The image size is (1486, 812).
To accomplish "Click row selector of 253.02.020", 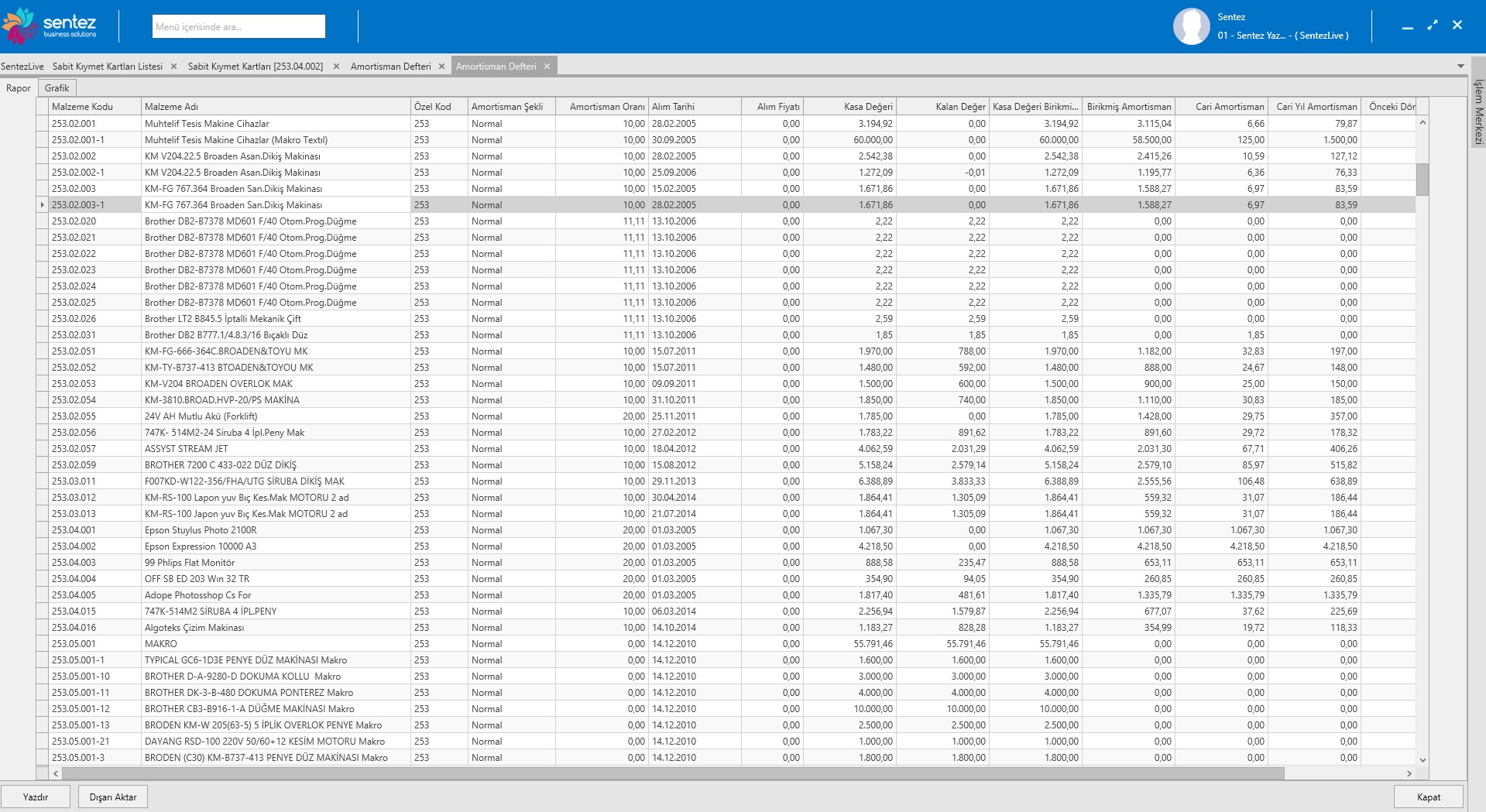I will (x=42, y=221).
